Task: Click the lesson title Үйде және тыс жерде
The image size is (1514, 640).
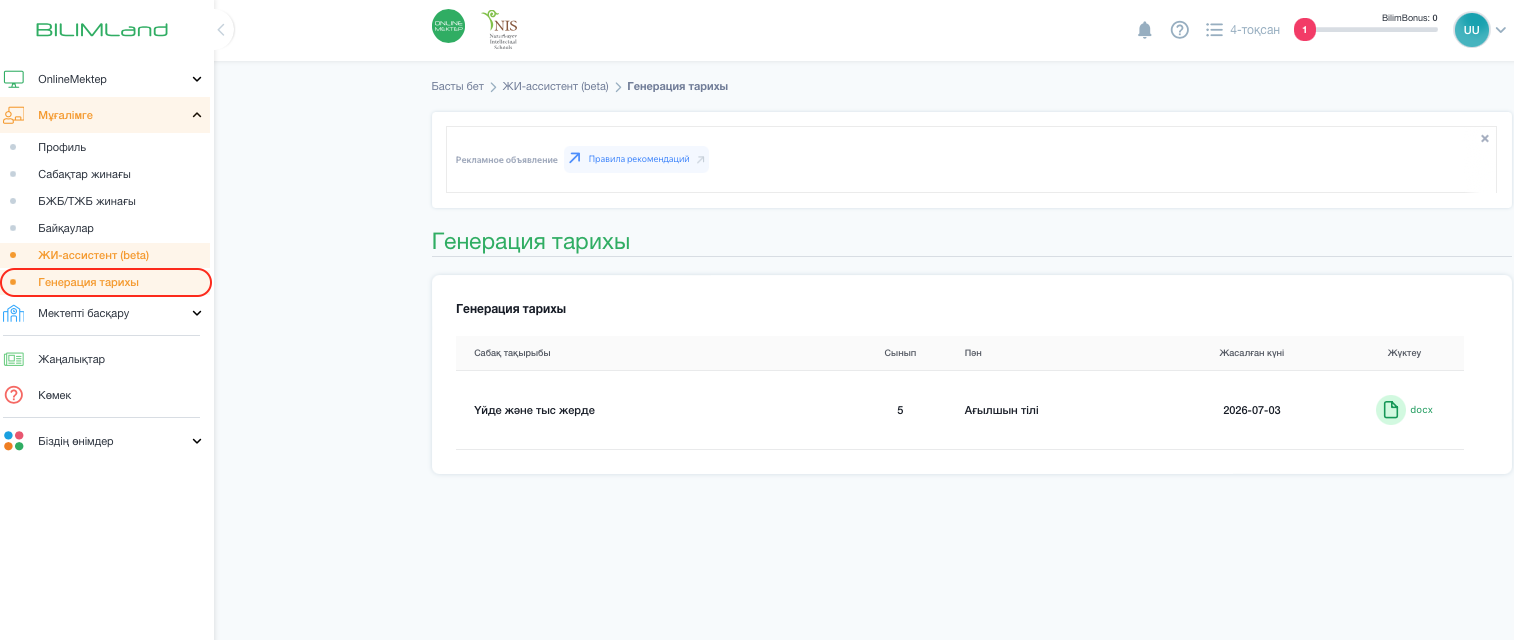Action: [534, 410]
